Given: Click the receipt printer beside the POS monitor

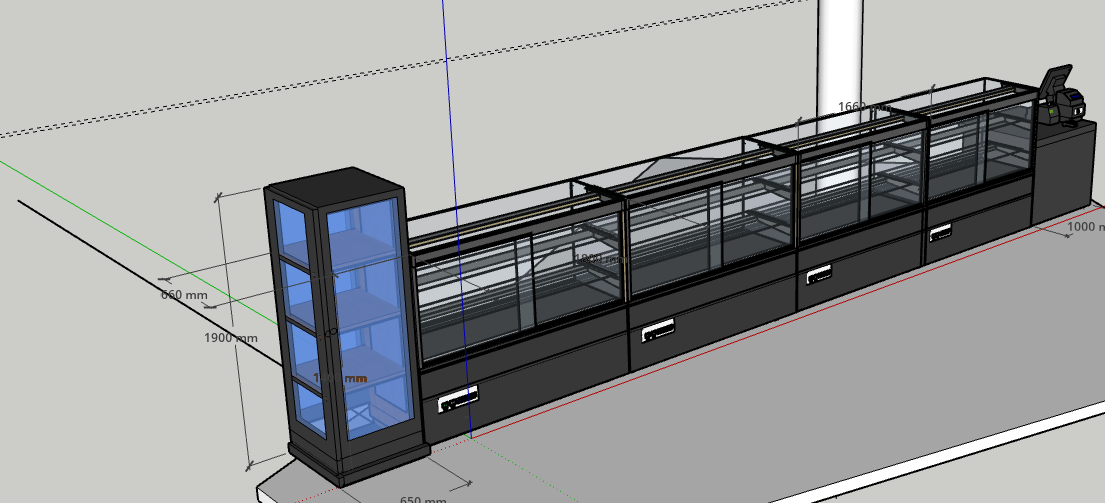Looking at the screenshot, I should pos(1071,103).
